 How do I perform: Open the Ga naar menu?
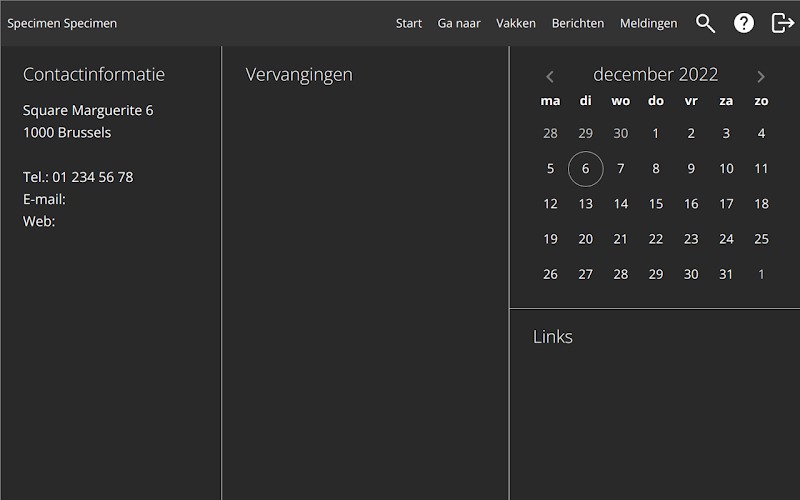coord(459,23)
